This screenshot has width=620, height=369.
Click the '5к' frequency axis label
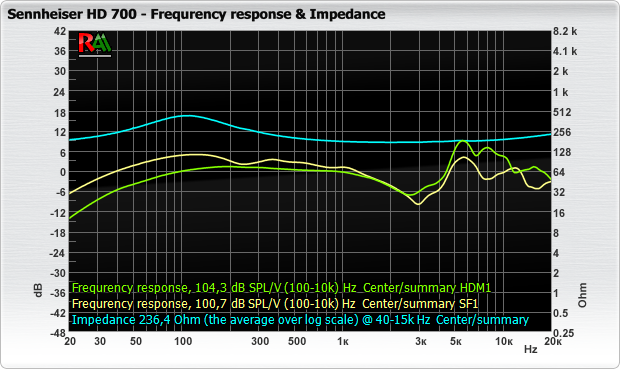pyautogui.click(x=456, y=341)
